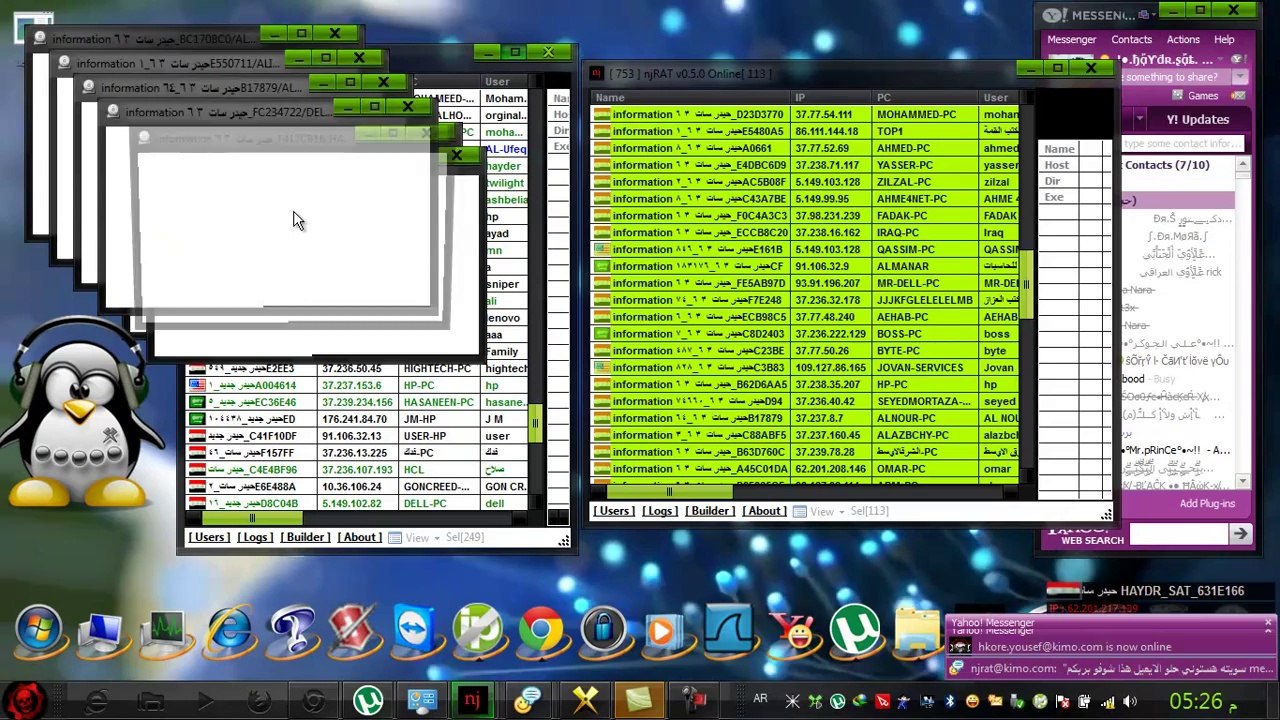
Task: Open the Contacts menu in Messenger
Action: coord(1131,40)
